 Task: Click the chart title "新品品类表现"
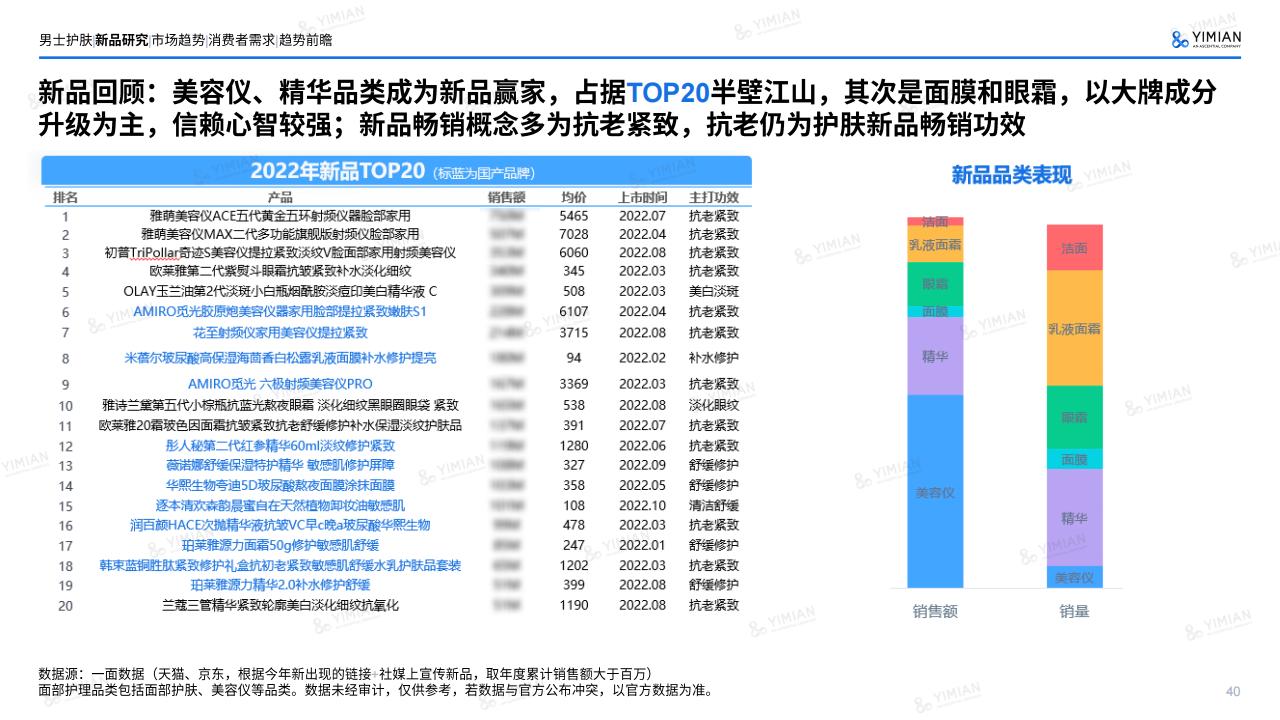pyautogui.click(x=1011, y=176)
